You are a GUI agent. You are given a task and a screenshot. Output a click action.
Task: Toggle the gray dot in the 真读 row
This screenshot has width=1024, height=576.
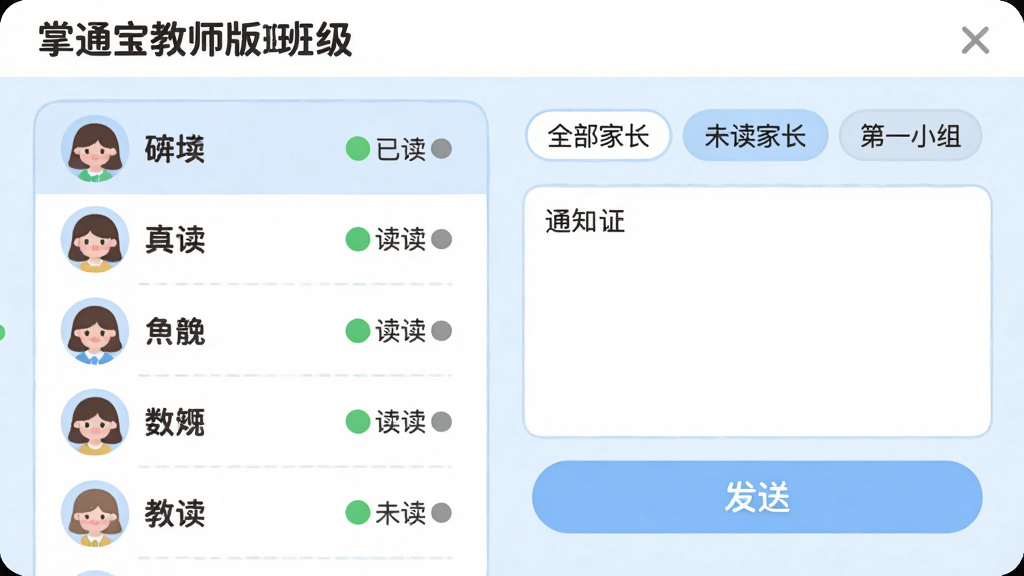tap(441, 239)
